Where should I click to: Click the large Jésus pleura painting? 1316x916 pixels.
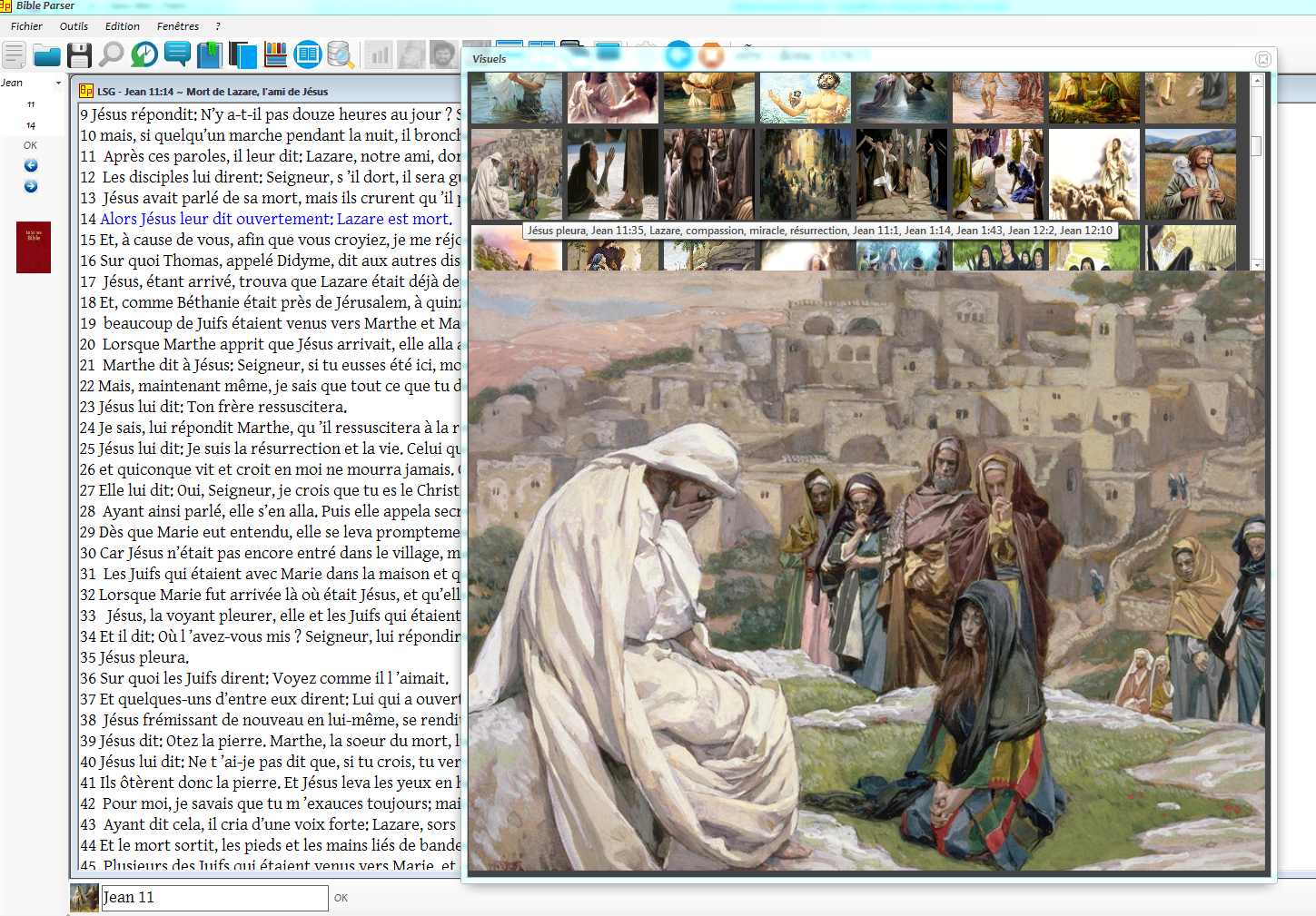pyautogui.click(x=866, y=571)
